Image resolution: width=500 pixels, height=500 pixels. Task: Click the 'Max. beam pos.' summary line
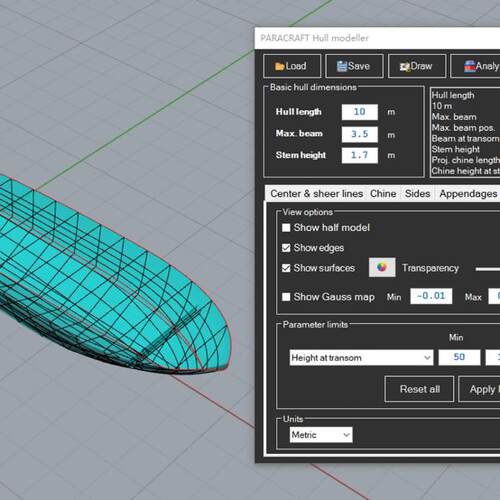coord(463,128)
